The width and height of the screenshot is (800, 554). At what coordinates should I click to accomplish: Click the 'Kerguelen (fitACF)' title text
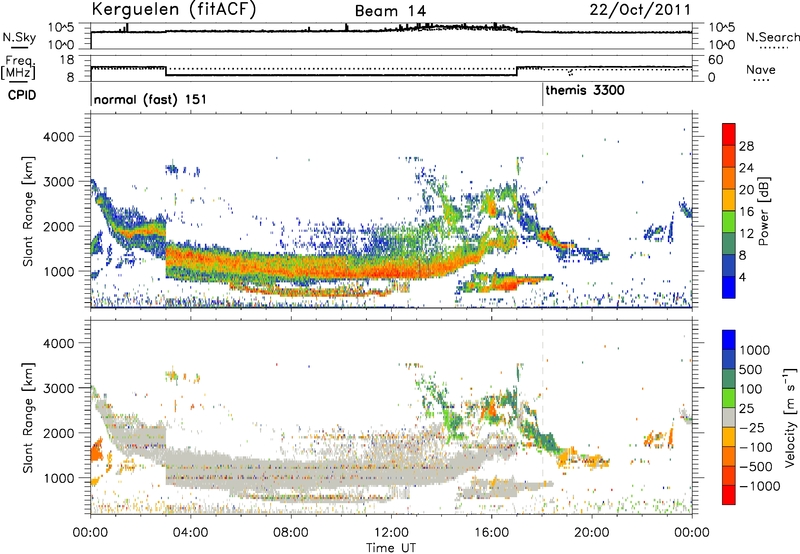tap(173, 10)
